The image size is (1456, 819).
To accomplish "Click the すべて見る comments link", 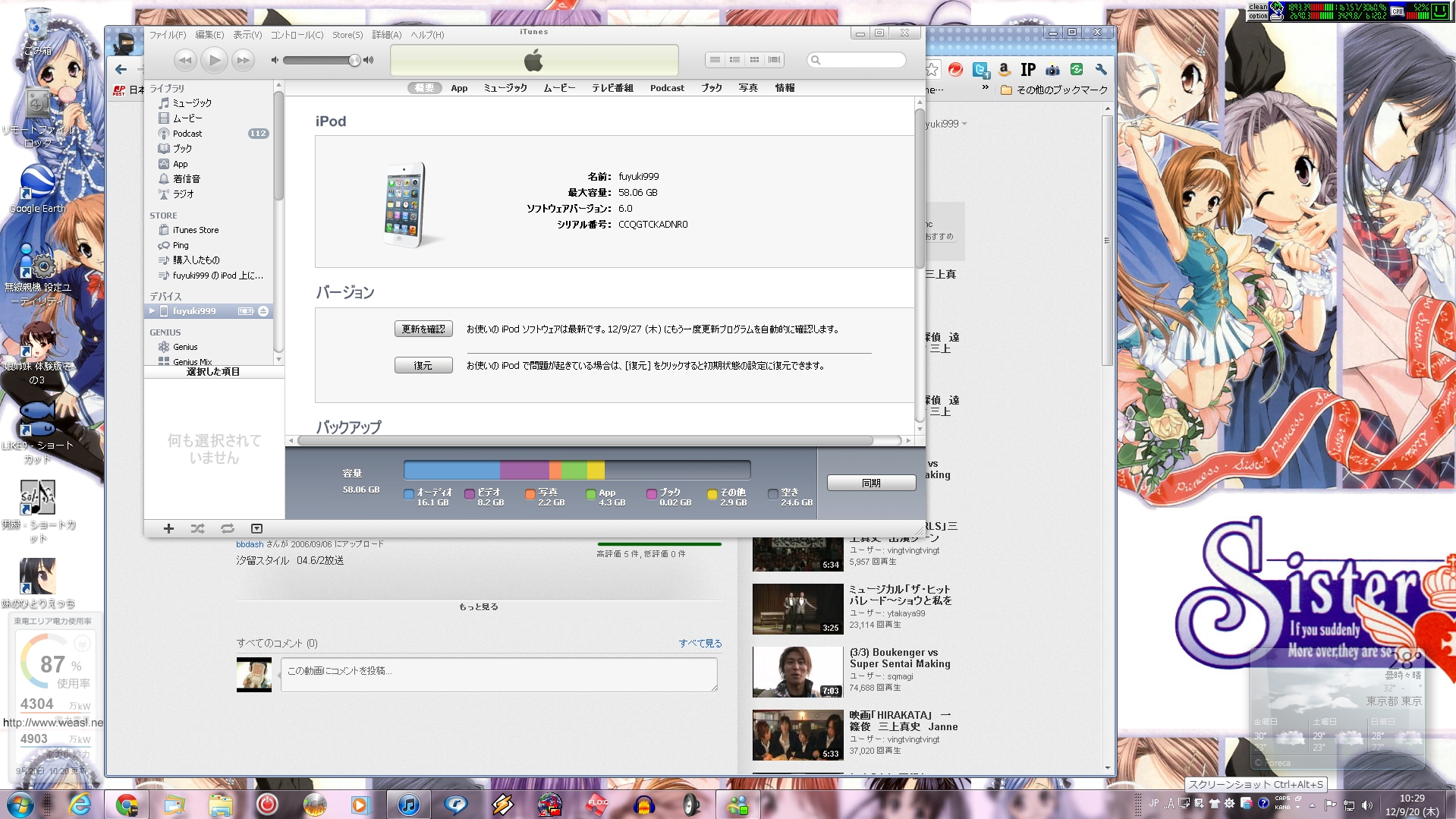I will pyautogui.click(x=700, y=643).
